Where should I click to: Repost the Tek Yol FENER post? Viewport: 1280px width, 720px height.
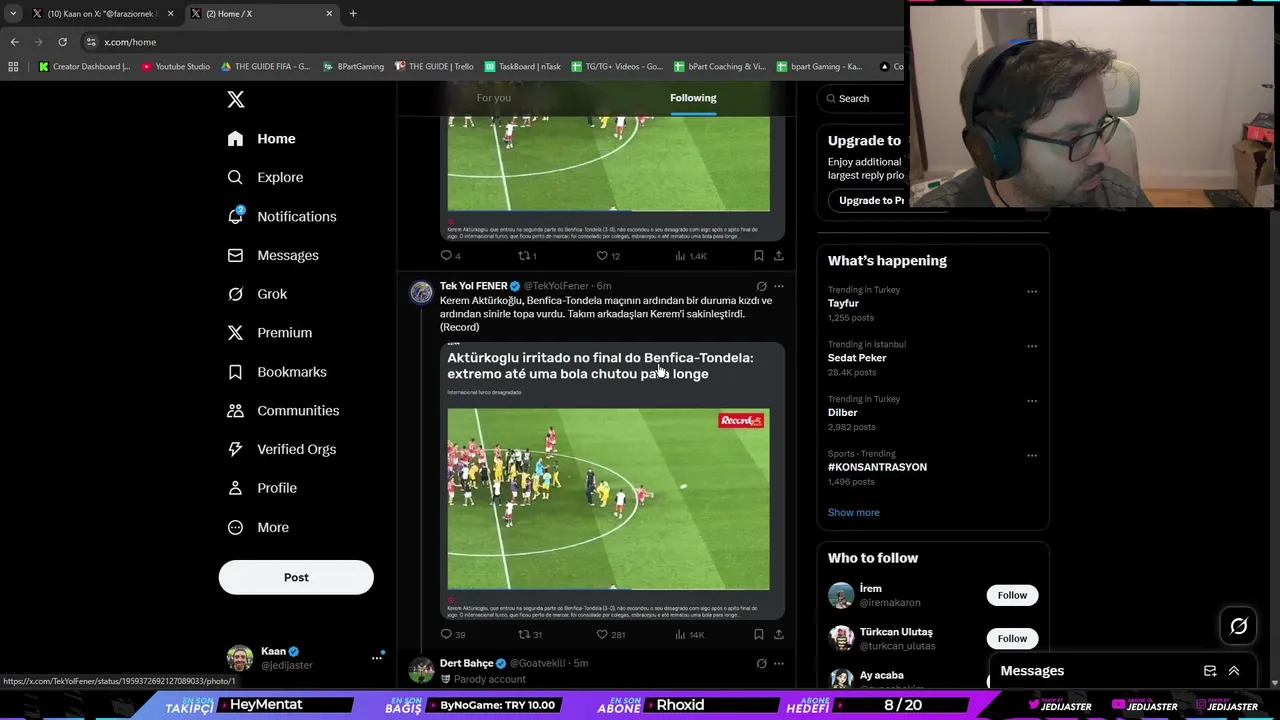pyautogui.click(x=529, y=634)
